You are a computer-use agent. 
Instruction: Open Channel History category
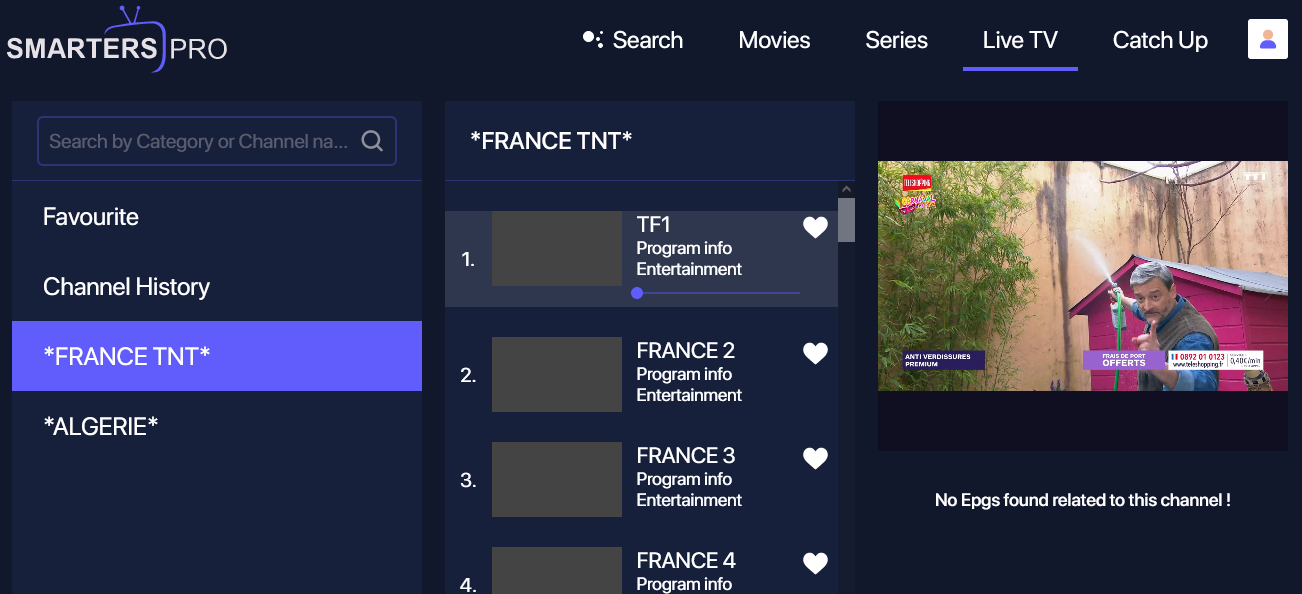[217, 286]
